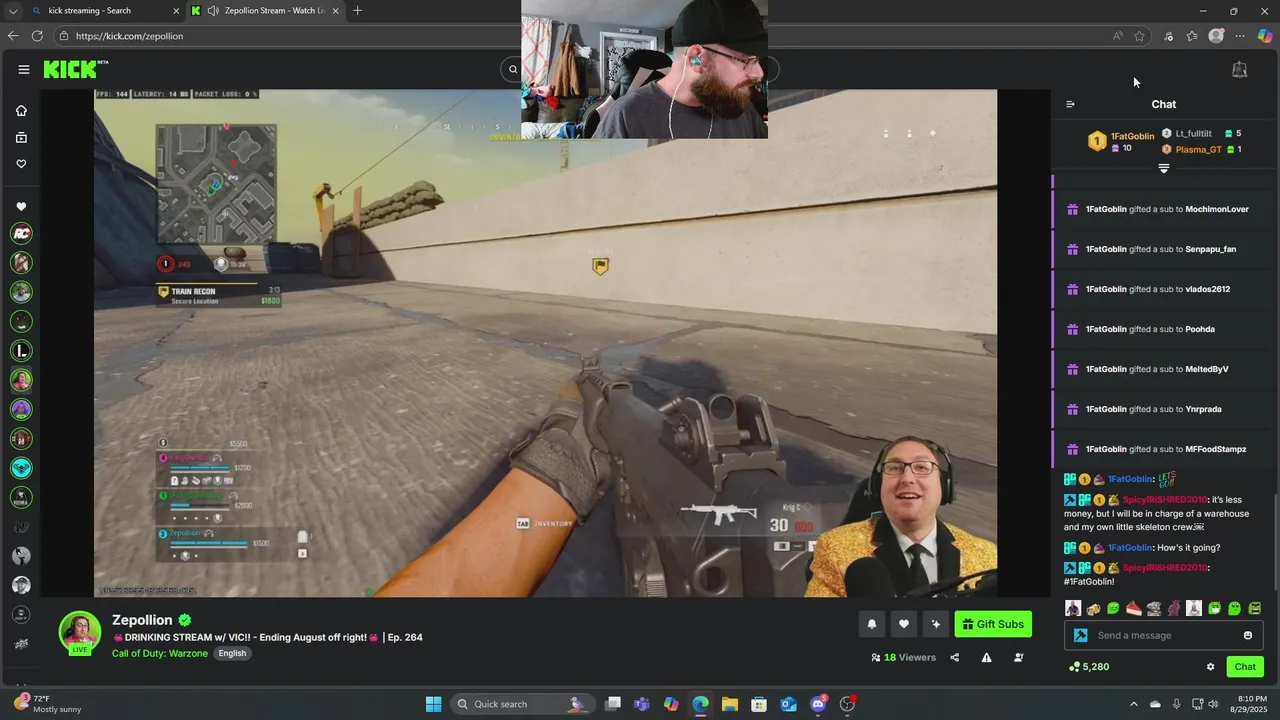The height and width of the screenshot is (720, 1280).
Task: Click the Gift Subs button
Action: tap(993, 624)
